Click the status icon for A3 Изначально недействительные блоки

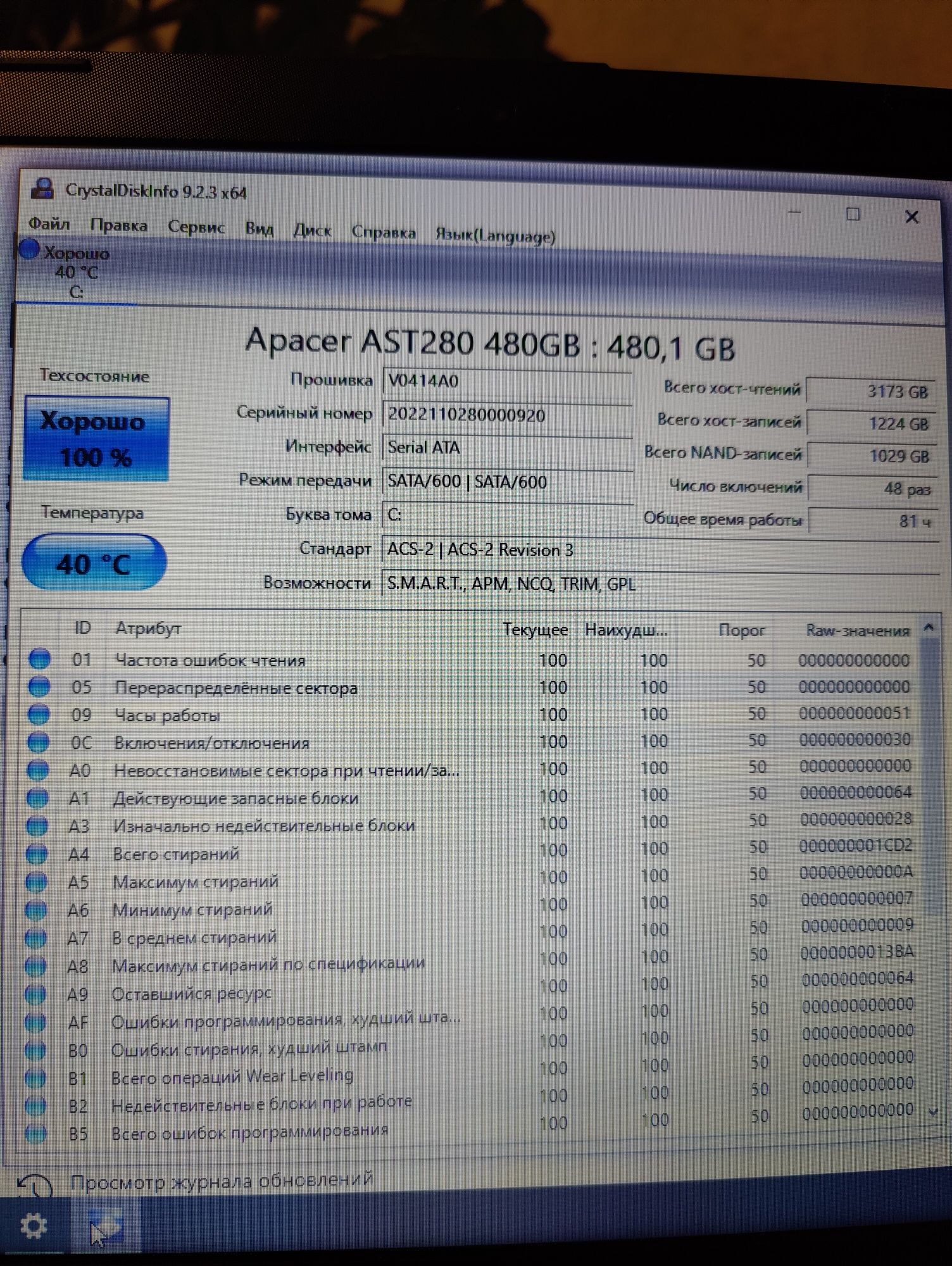pos(37,825)
